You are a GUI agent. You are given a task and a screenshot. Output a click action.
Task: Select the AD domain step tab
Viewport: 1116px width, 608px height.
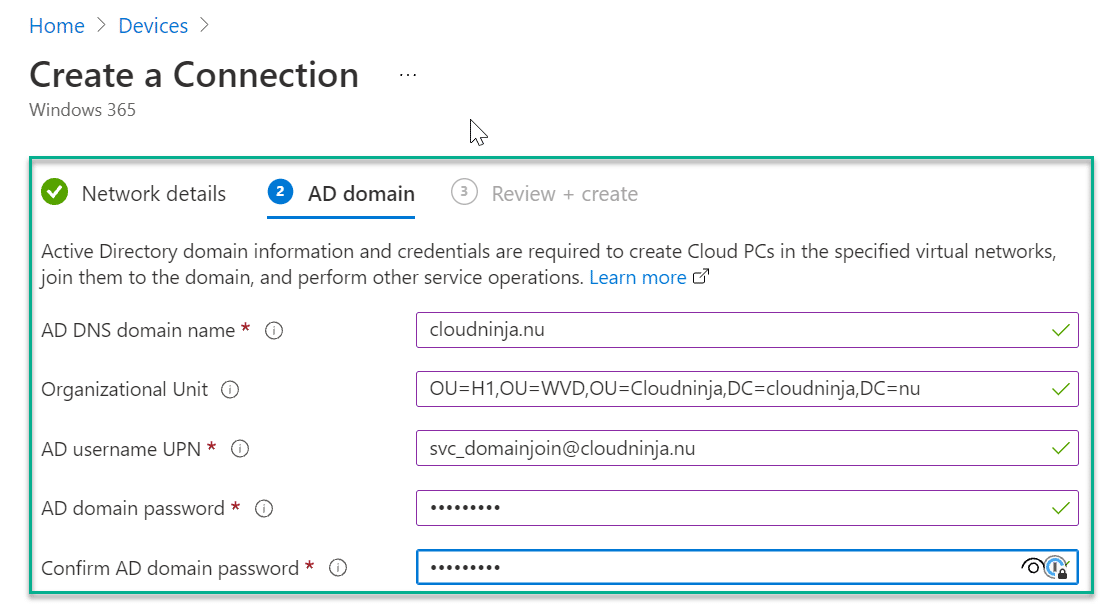(341, 193)
